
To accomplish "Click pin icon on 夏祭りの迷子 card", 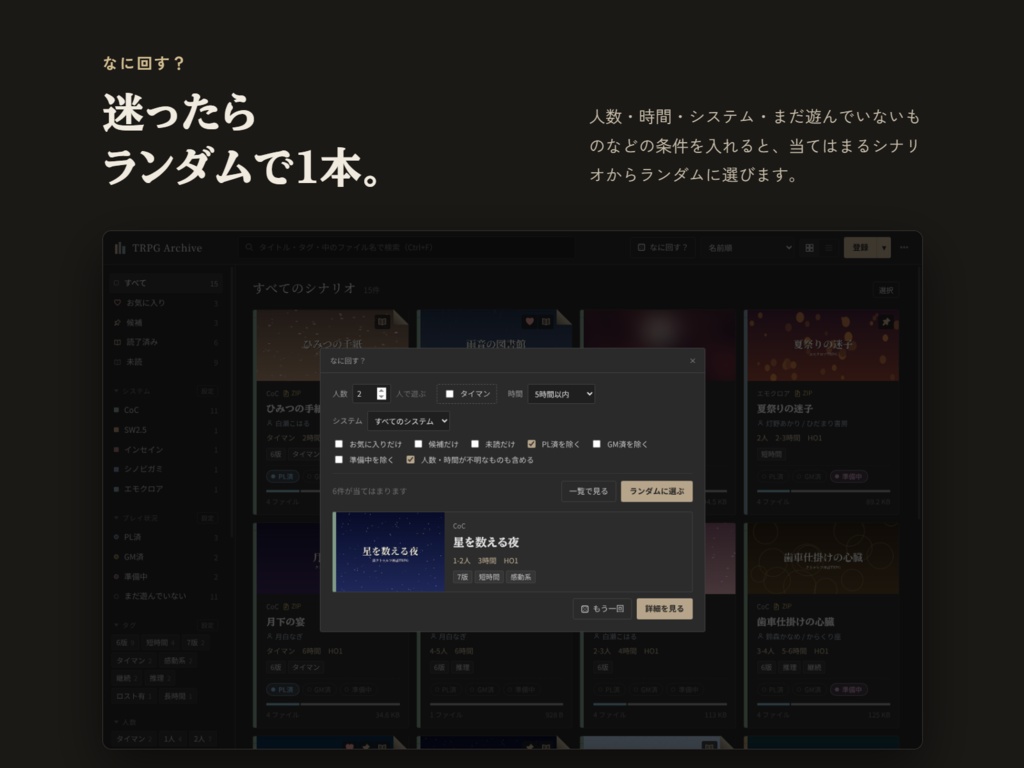I will (x=886, y=321).
